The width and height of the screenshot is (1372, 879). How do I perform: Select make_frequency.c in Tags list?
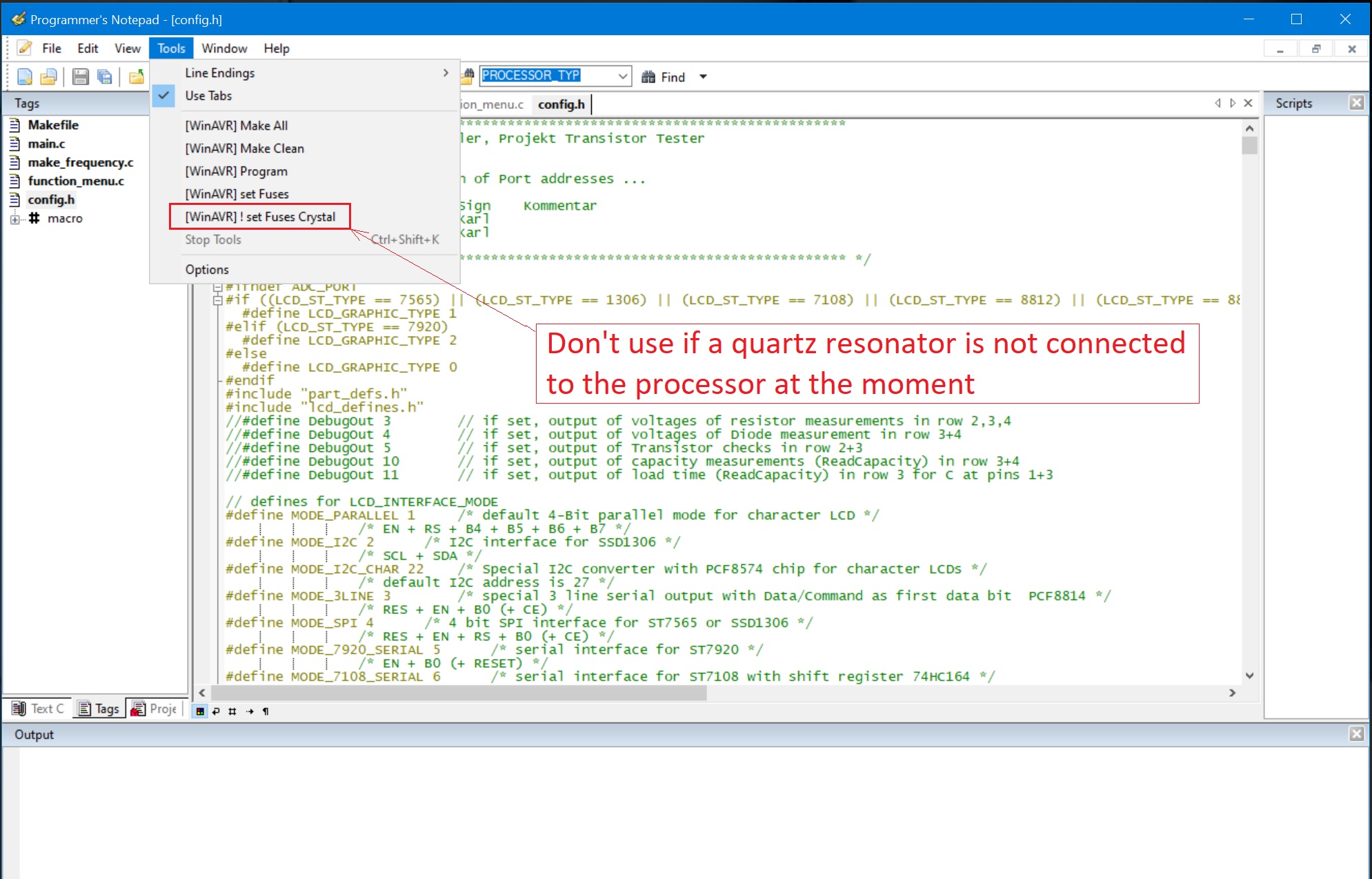(x=80, y=162)
